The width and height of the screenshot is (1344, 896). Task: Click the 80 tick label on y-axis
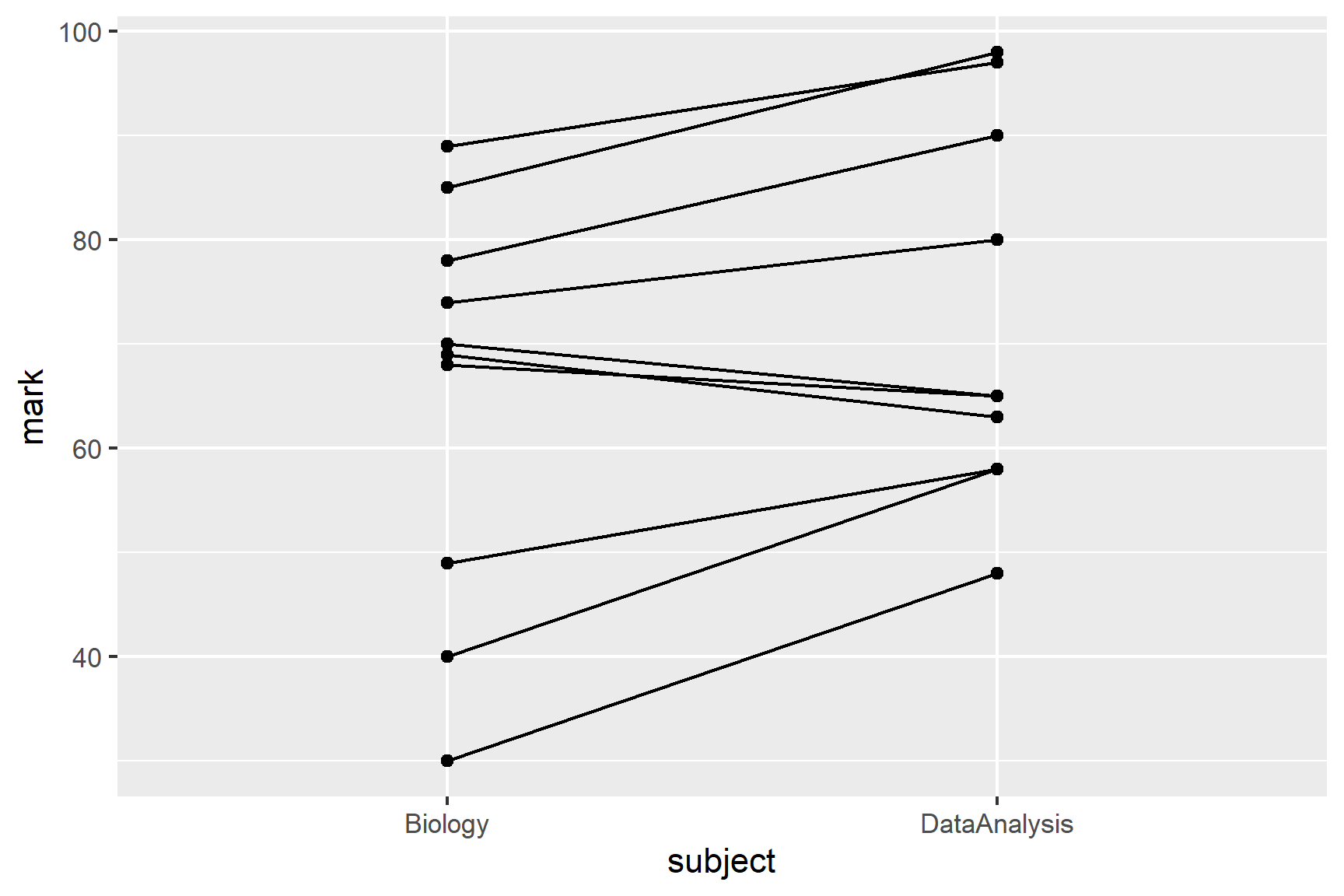click(x=87, y=241)
